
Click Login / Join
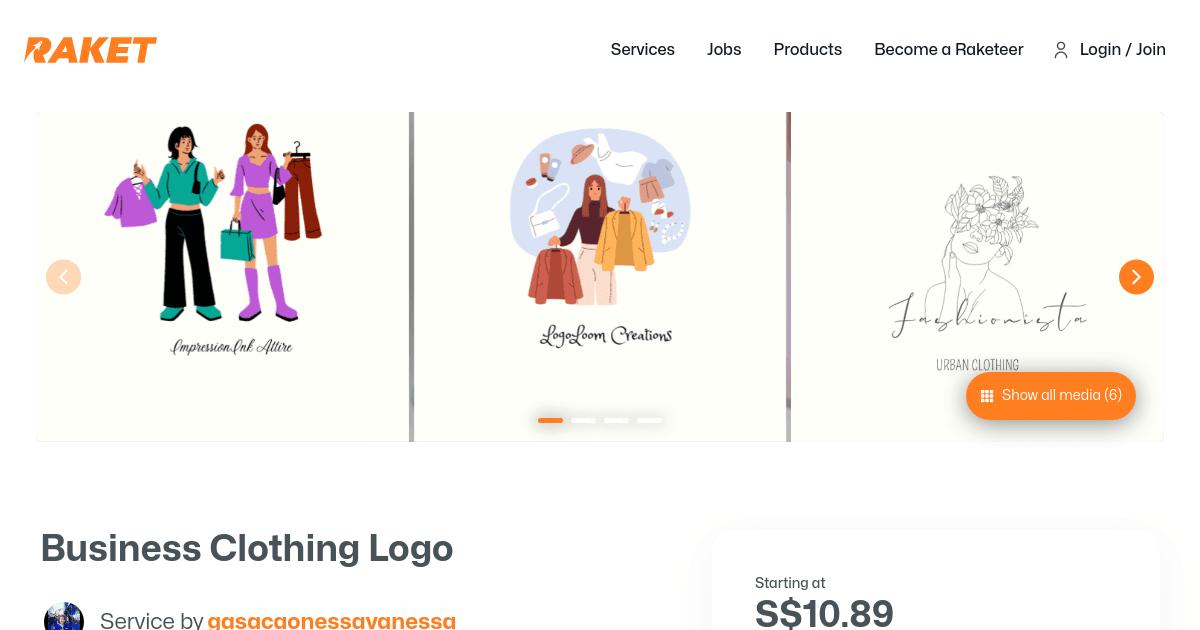point(1122,49)
